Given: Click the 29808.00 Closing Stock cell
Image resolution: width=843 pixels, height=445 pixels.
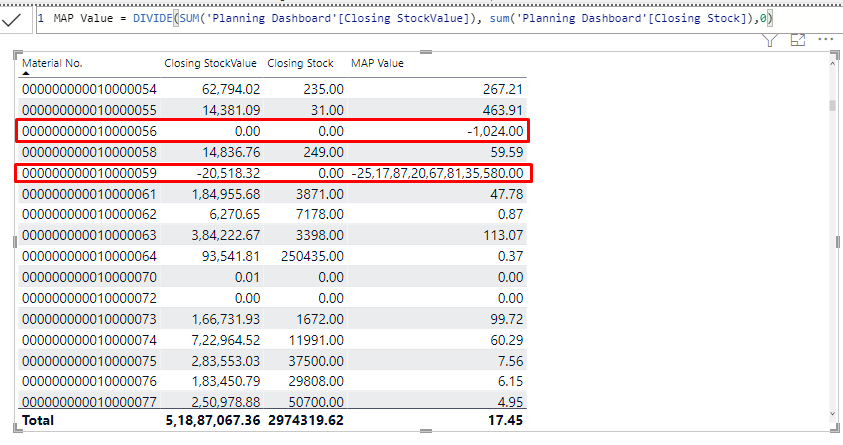Looking at the screenshot, I should pos(316,382).
